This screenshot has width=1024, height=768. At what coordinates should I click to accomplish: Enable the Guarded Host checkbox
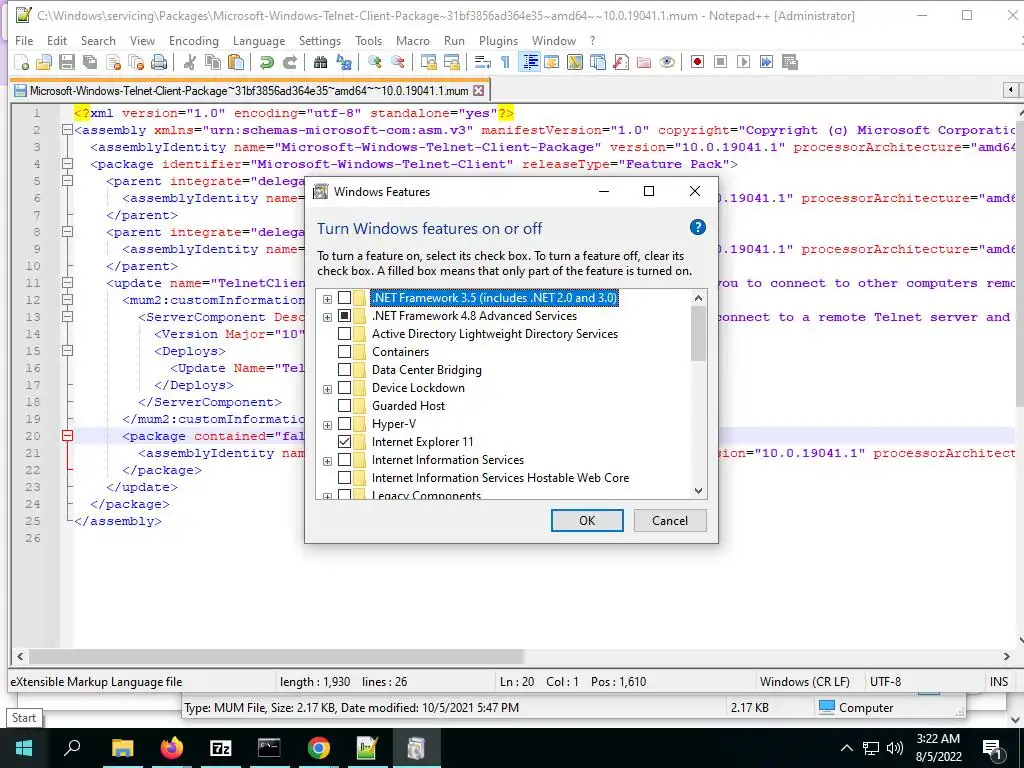tap(344, 406)
